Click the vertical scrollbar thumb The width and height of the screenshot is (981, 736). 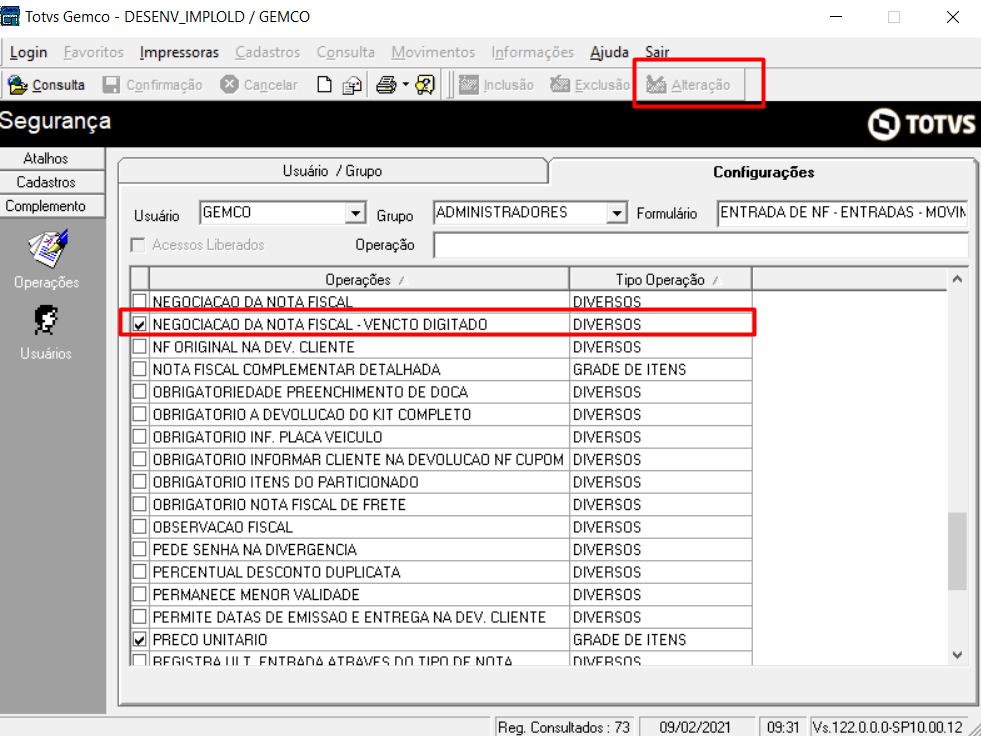[x=957, y=551]
